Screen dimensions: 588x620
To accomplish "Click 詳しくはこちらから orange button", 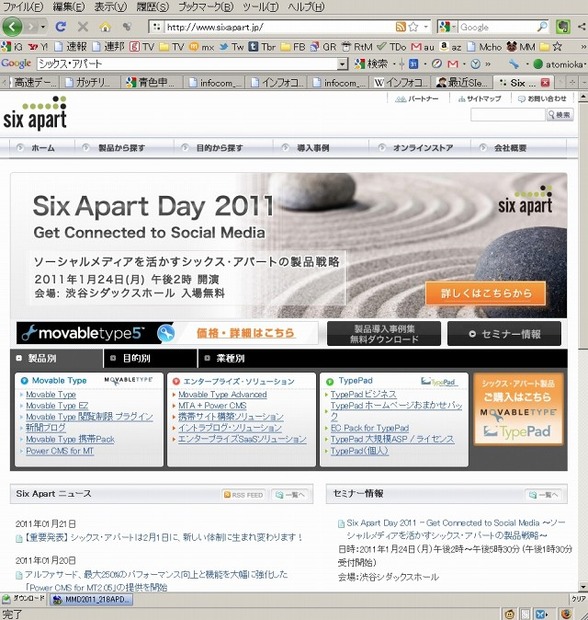I will 486,293.
